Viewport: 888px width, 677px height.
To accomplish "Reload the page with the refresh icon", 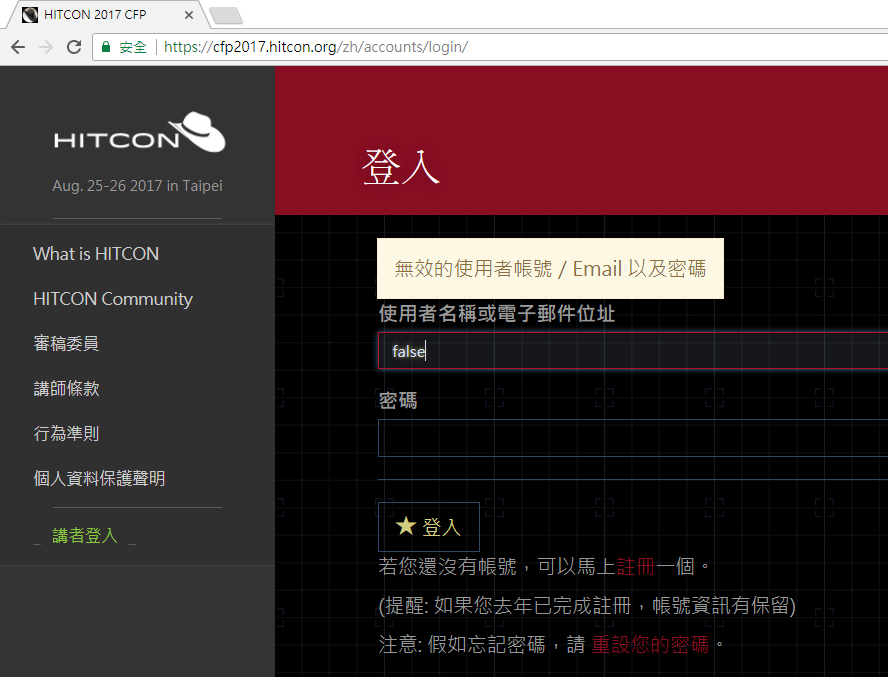I will pyautogui.click(x=74, y=47).
